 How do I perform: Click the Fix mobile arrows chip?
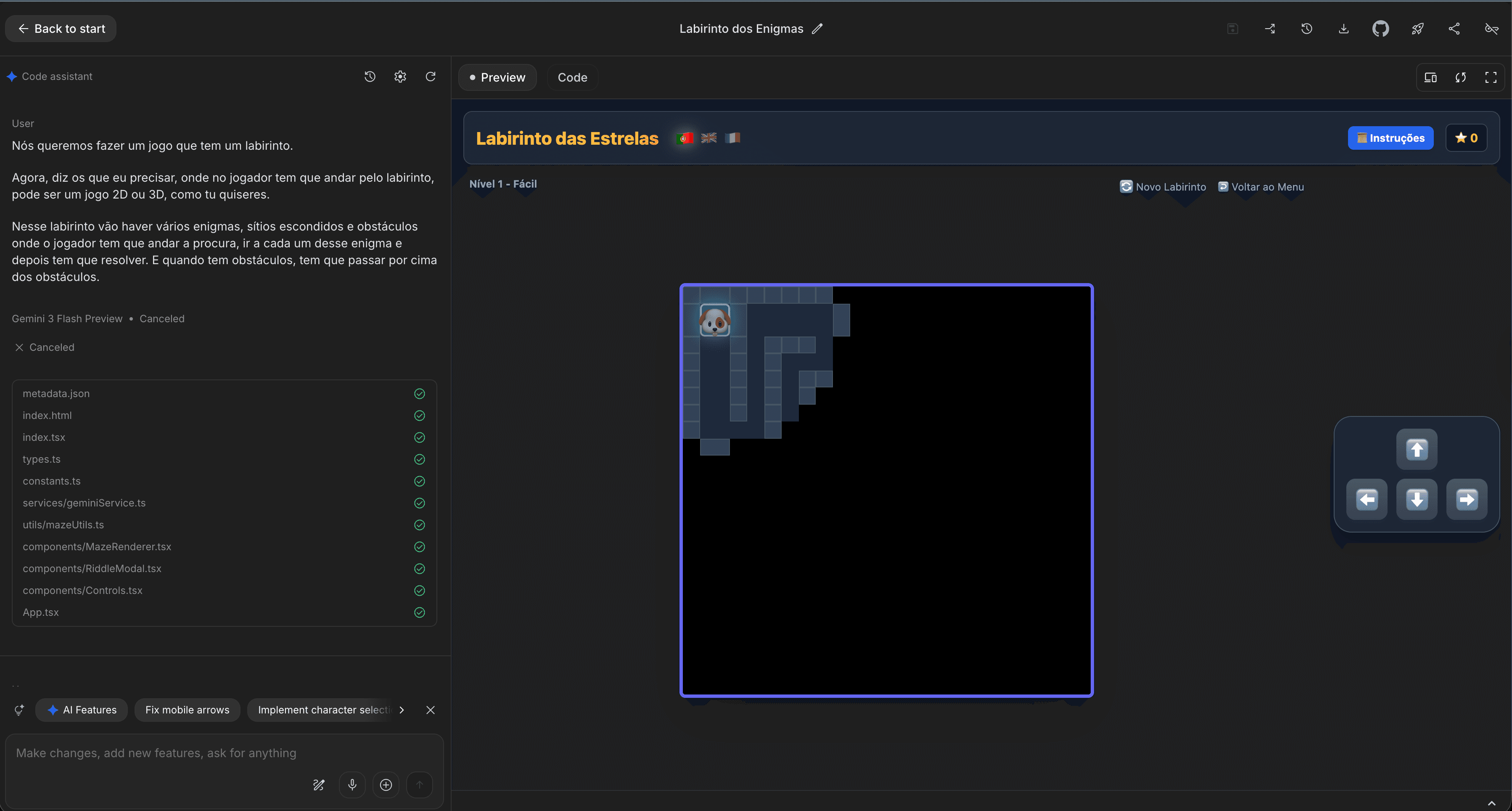click(x=187, y=709)
